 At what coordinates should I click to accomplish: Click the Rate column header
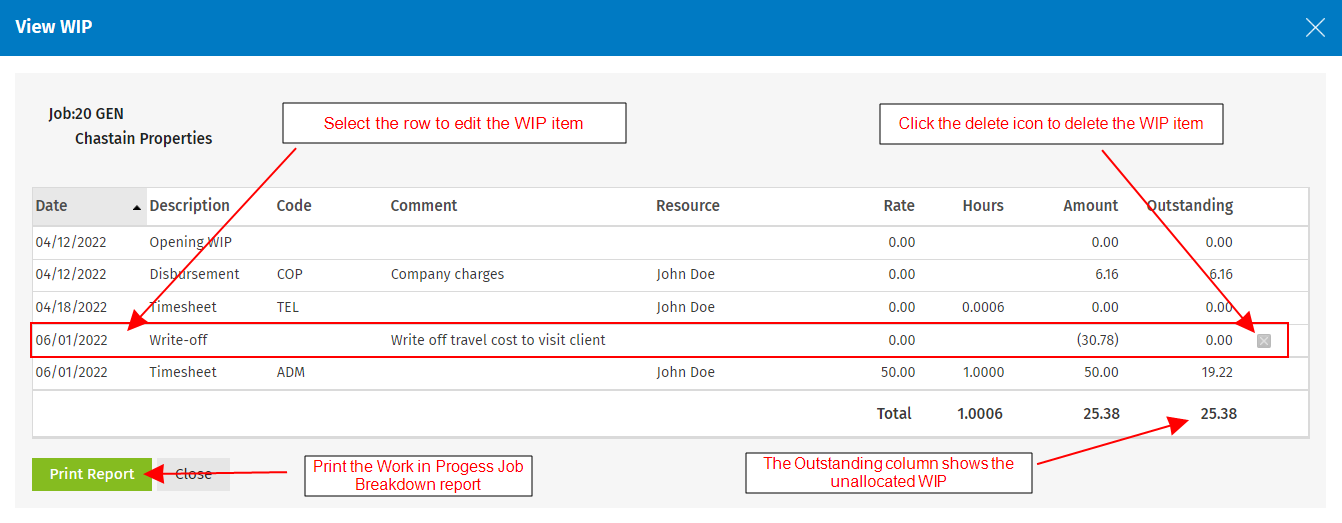coord(898,206)
